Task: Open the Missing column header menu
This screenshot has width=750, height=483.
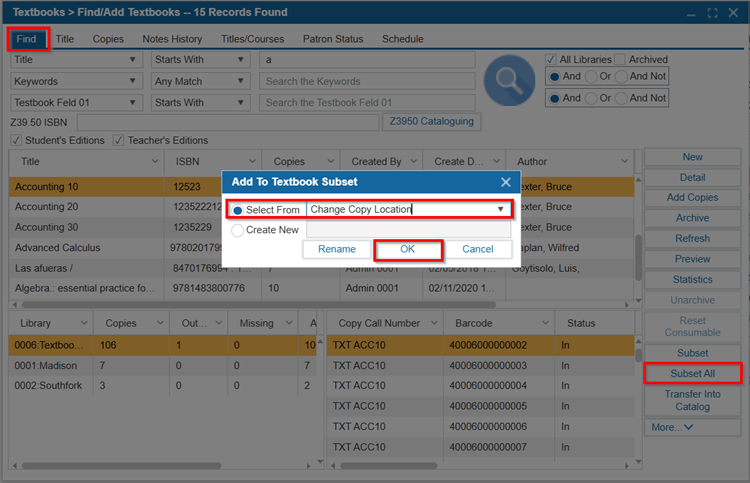Action: click(289, 323)
